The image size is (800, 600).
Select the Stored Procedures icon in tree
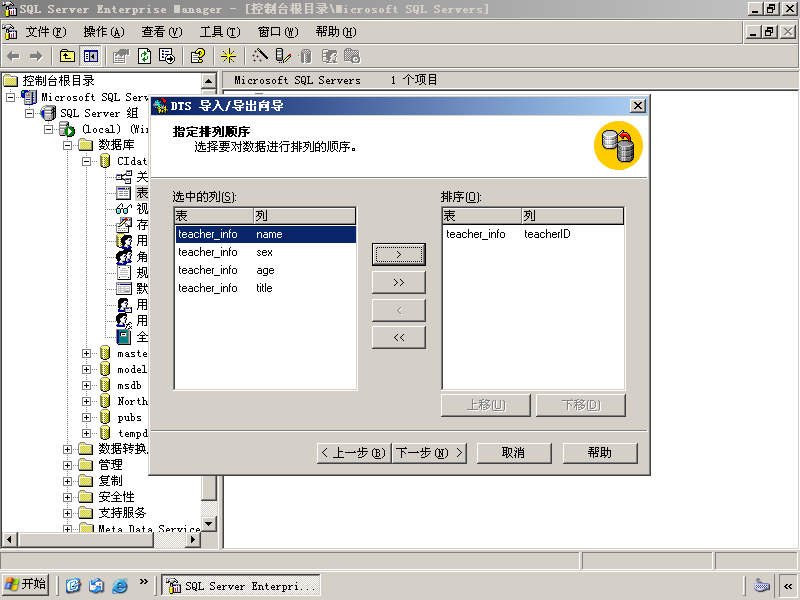(123, 224)
